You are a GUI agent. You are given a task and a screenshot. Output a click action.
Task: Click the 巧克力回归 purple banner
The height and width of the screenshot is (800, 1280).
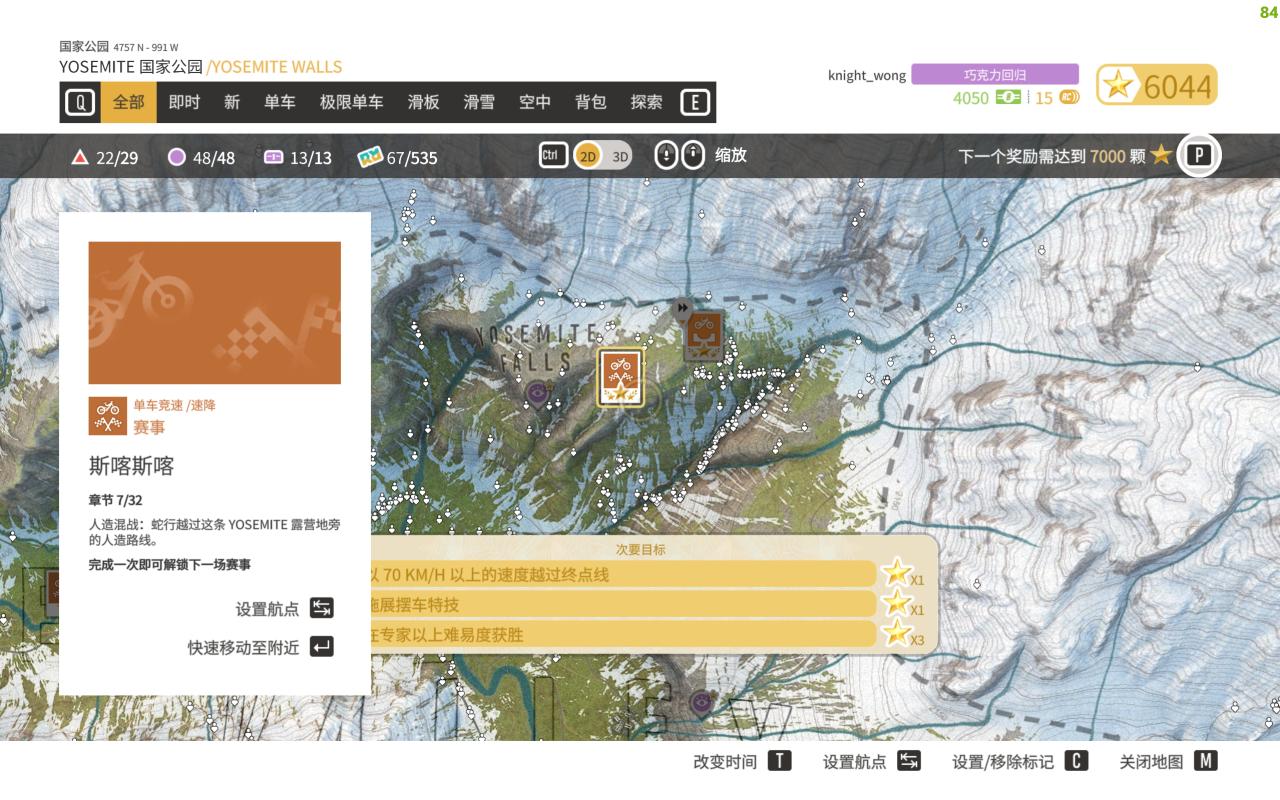[995, 74]
